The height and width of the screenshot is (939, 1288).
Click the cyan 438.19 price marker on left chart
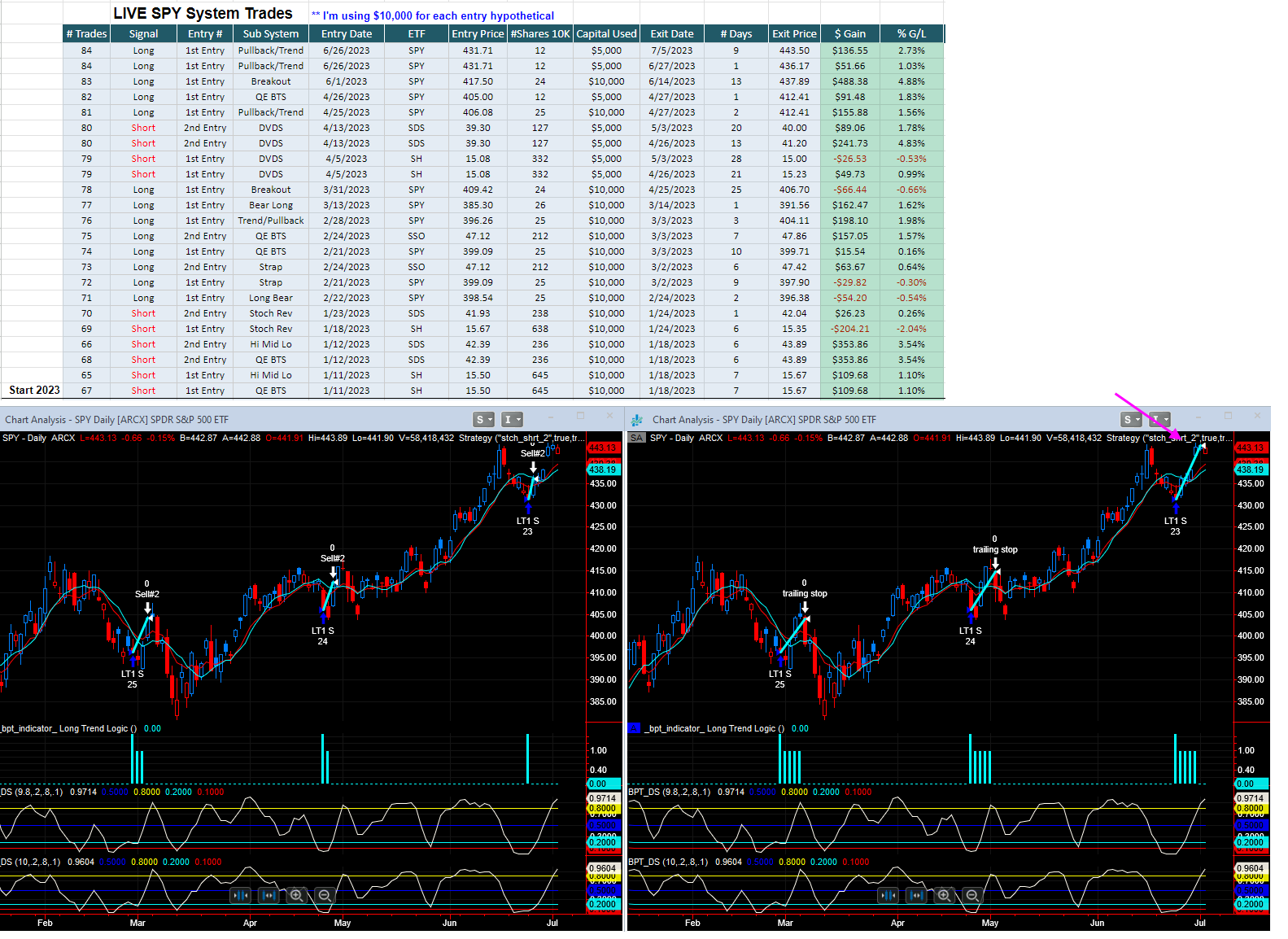point(602,469)
